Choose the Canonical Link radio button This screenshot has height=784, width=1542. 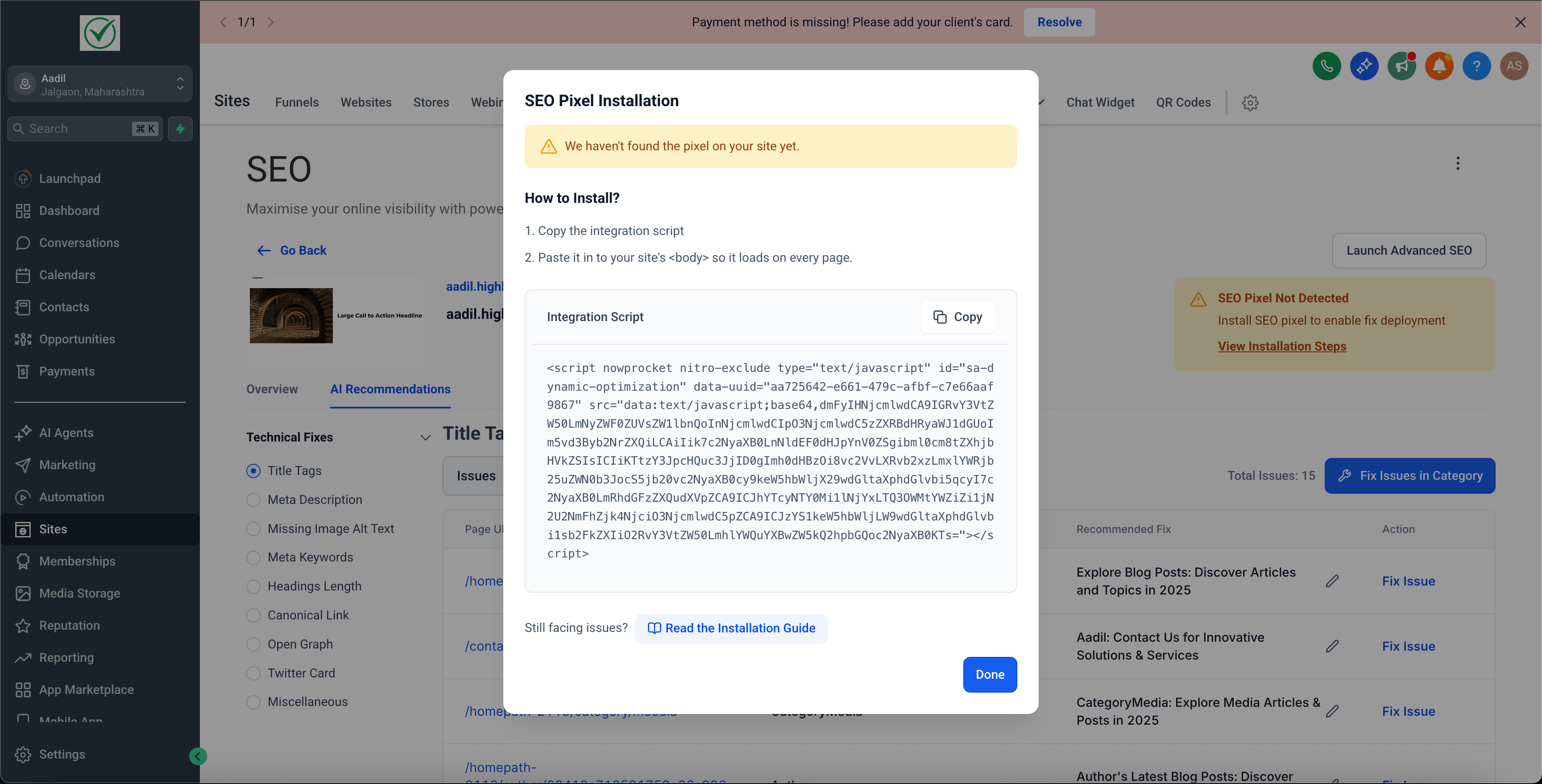pyautogui.click(x=253, y=615)
